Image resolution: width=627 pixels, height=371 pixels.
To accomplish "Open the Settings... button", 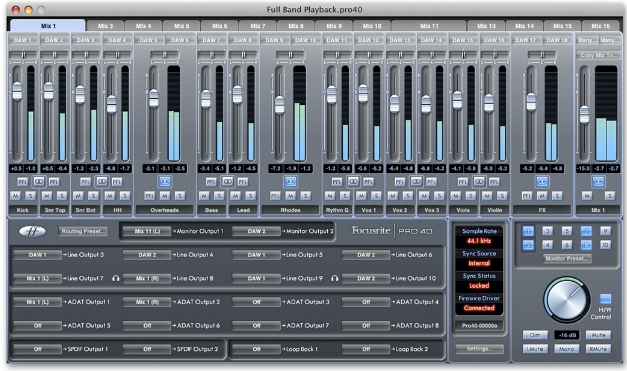I will [x=479, y=349].
